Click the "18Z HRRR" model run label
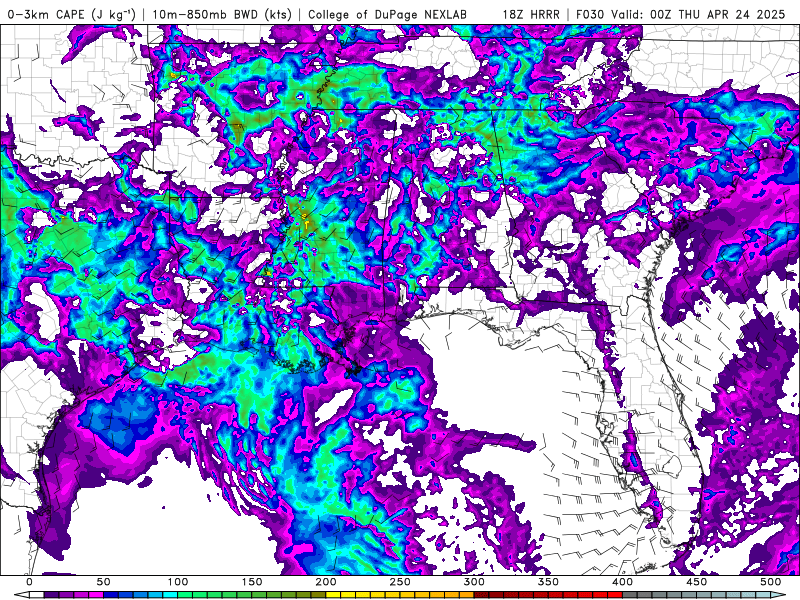Screen dimensions: 800x600 [x=531, y=14]
